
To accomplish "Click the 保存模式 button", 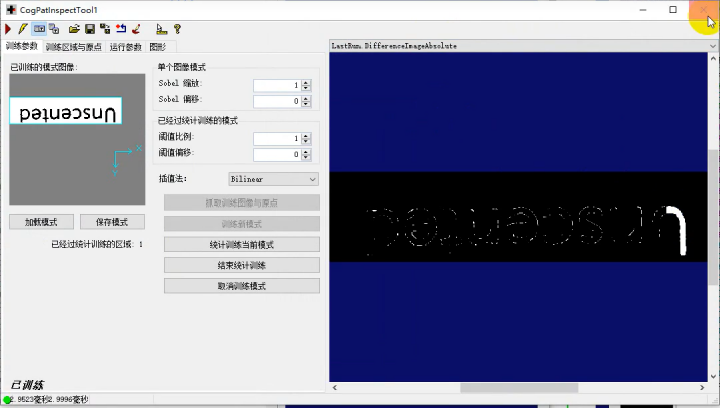I will click(x=112, y=222).
